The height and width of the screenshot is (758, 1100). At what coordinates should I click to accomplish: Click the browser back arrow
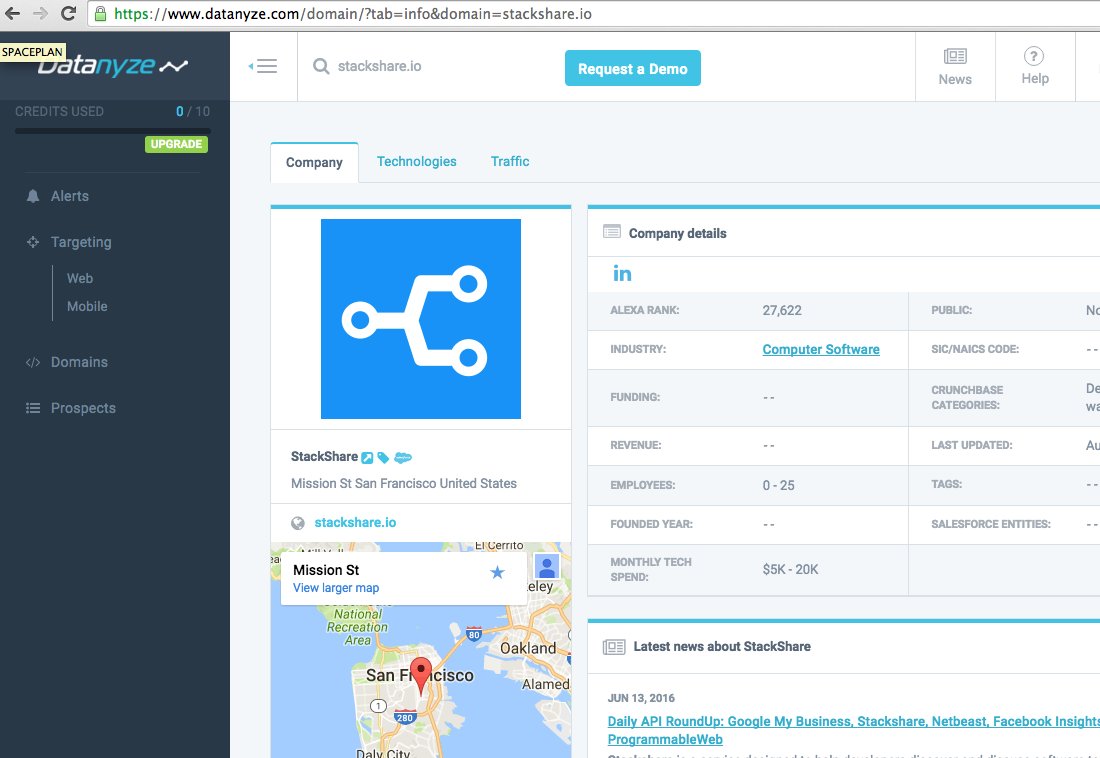(x=12, y=13)
